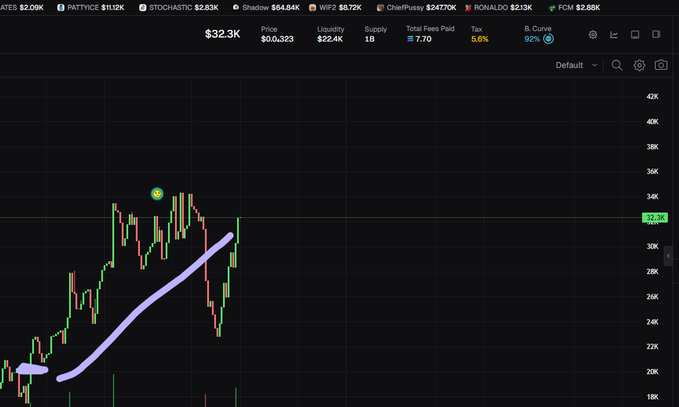Screen dimensions: 679x407
Task: Toggle the right side panel layout icon
Action: point(656,34)
